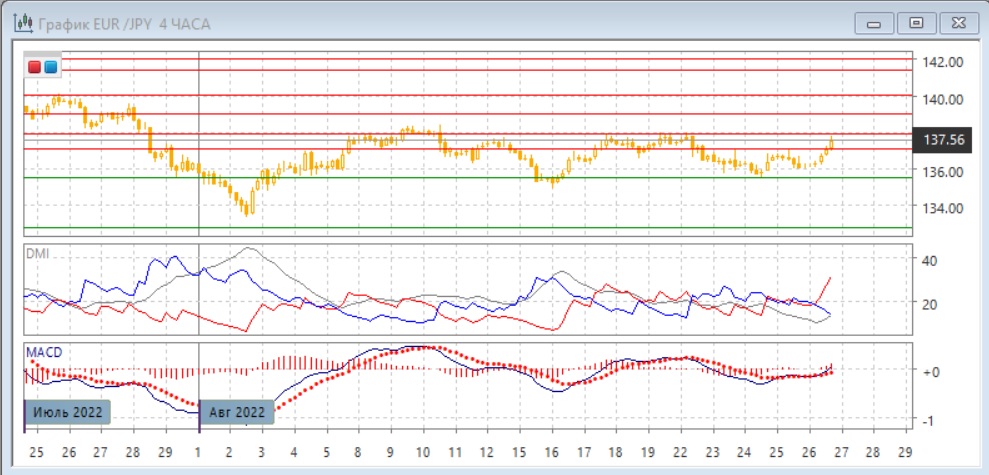
Task: Select the DMI indicator label
Action: 37,254
